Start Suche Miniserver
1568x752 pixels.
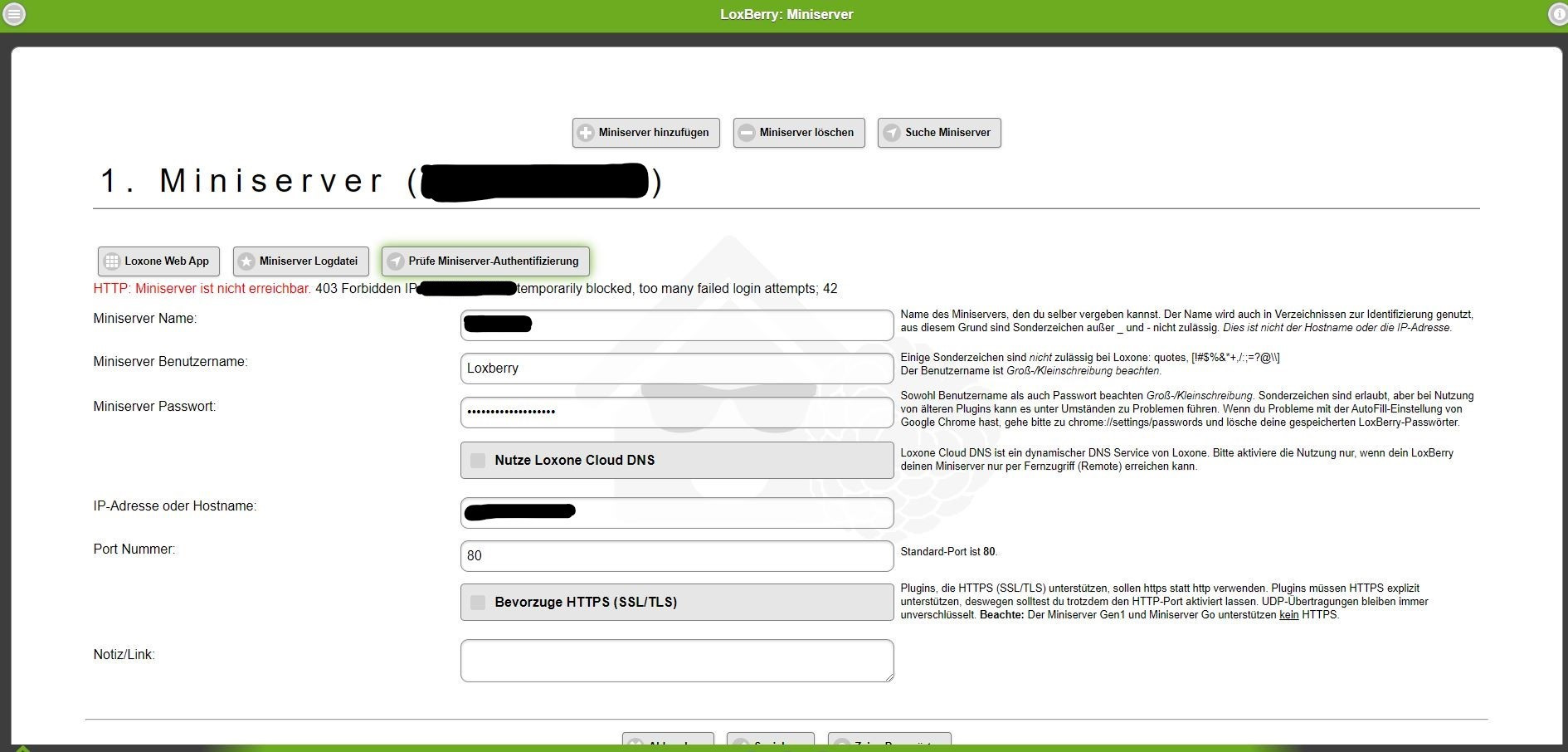[x=939, y=133]
